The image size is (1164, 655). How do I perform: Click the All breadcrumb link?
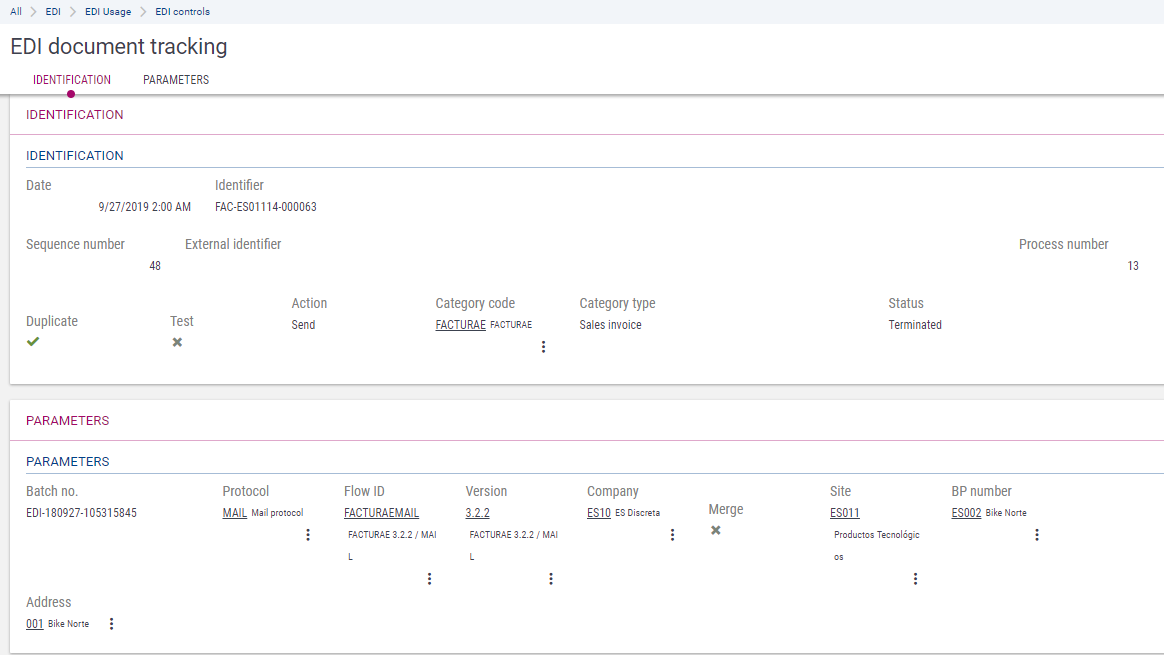(x=16, y=12)
